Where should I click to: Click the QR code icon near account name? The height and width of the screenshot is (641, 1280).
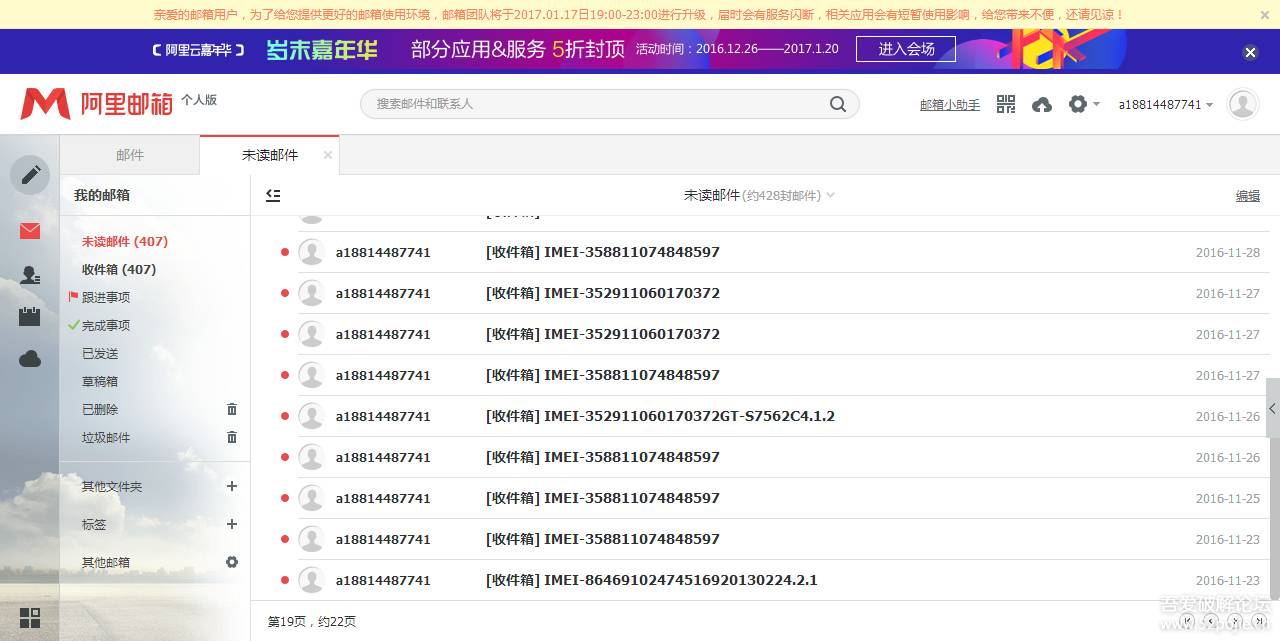1005,103
